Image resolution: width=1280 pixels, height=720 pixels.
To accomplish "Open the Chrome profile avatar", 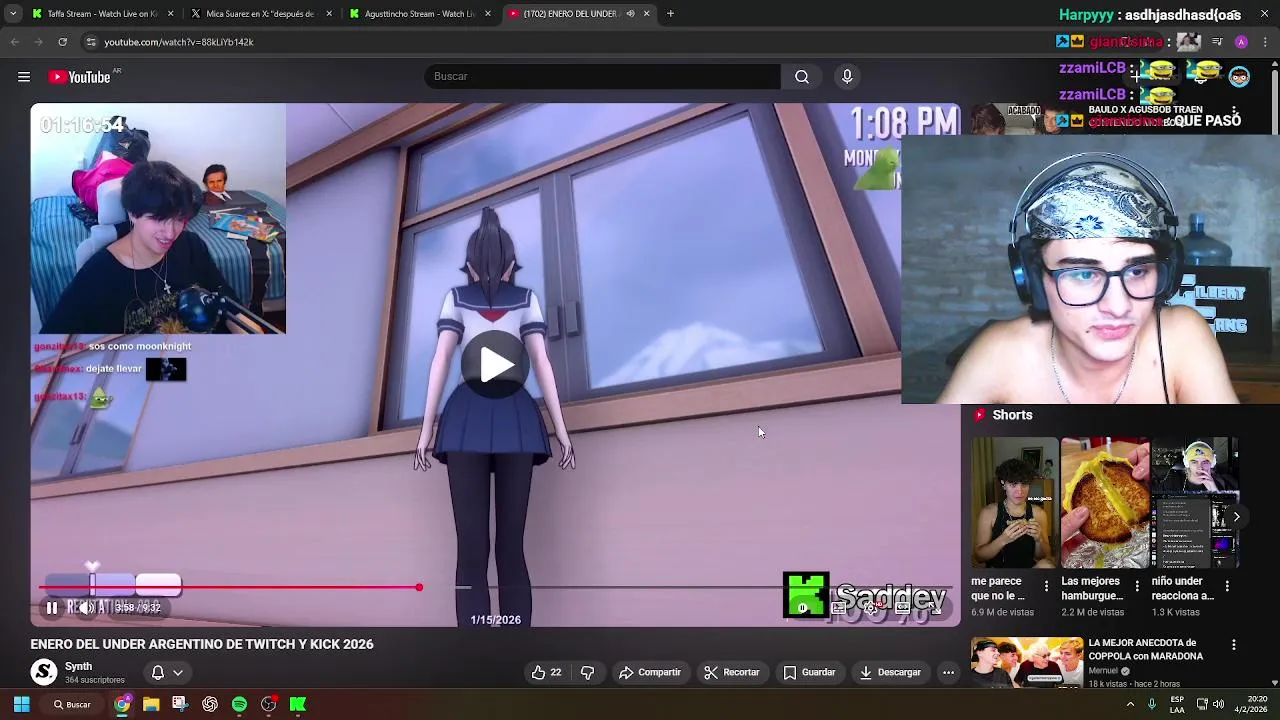I will click(x=1241, y=42).
